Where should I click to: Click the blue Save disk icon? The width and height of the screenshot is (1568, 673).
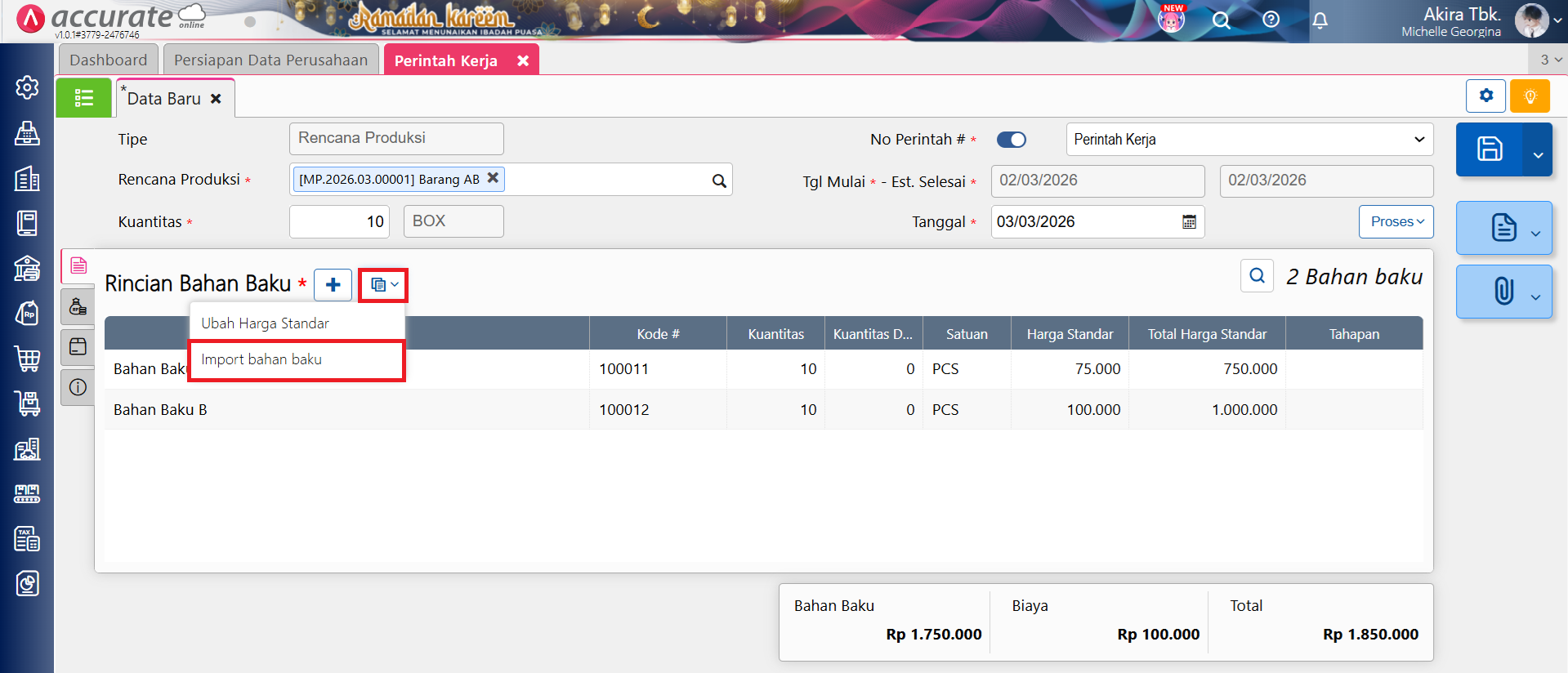point(1489,149)
